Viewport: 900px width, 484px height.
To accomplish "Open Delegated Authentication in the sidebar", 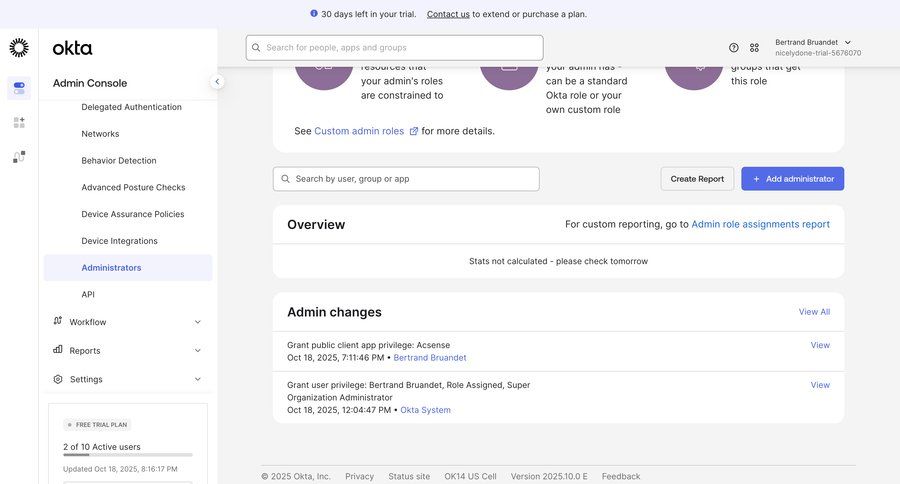I will 131,107.
